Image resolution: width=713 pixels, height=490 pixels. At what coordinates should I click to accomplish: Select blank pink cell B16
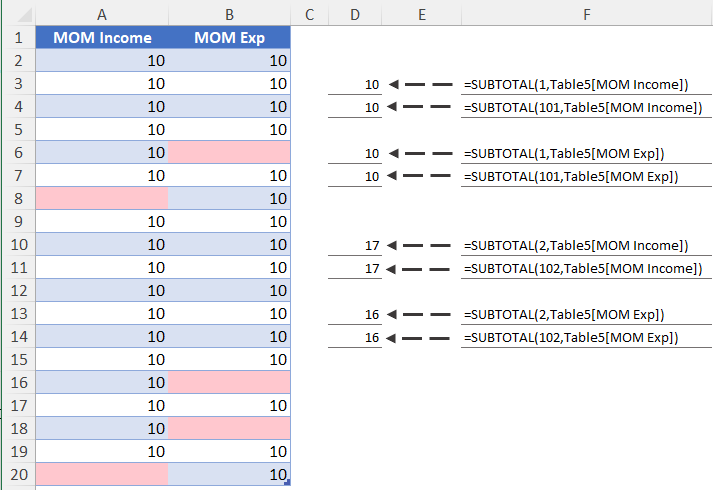[229, 382]
